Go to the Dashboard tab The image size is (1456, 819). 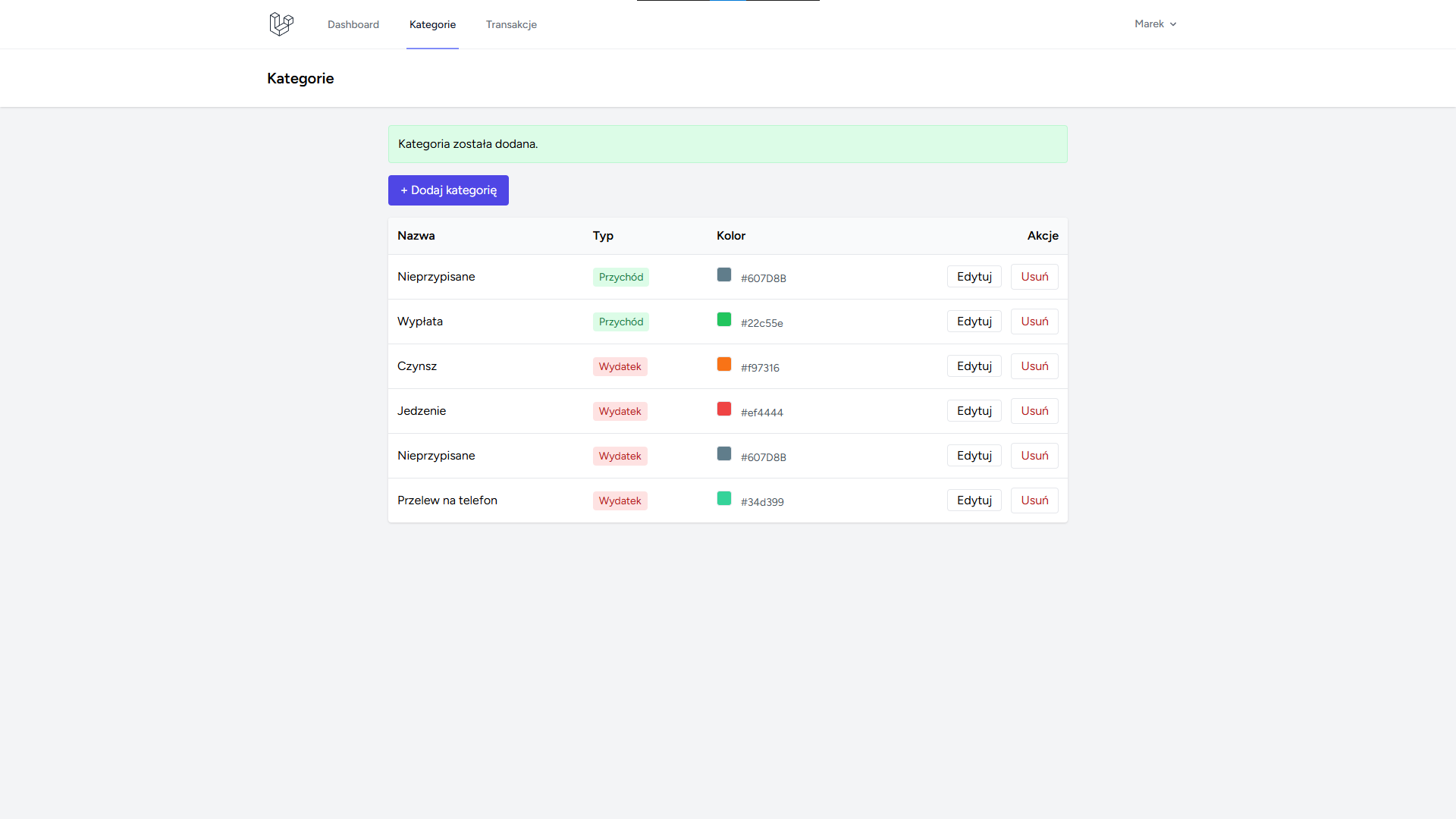(353, 24)
